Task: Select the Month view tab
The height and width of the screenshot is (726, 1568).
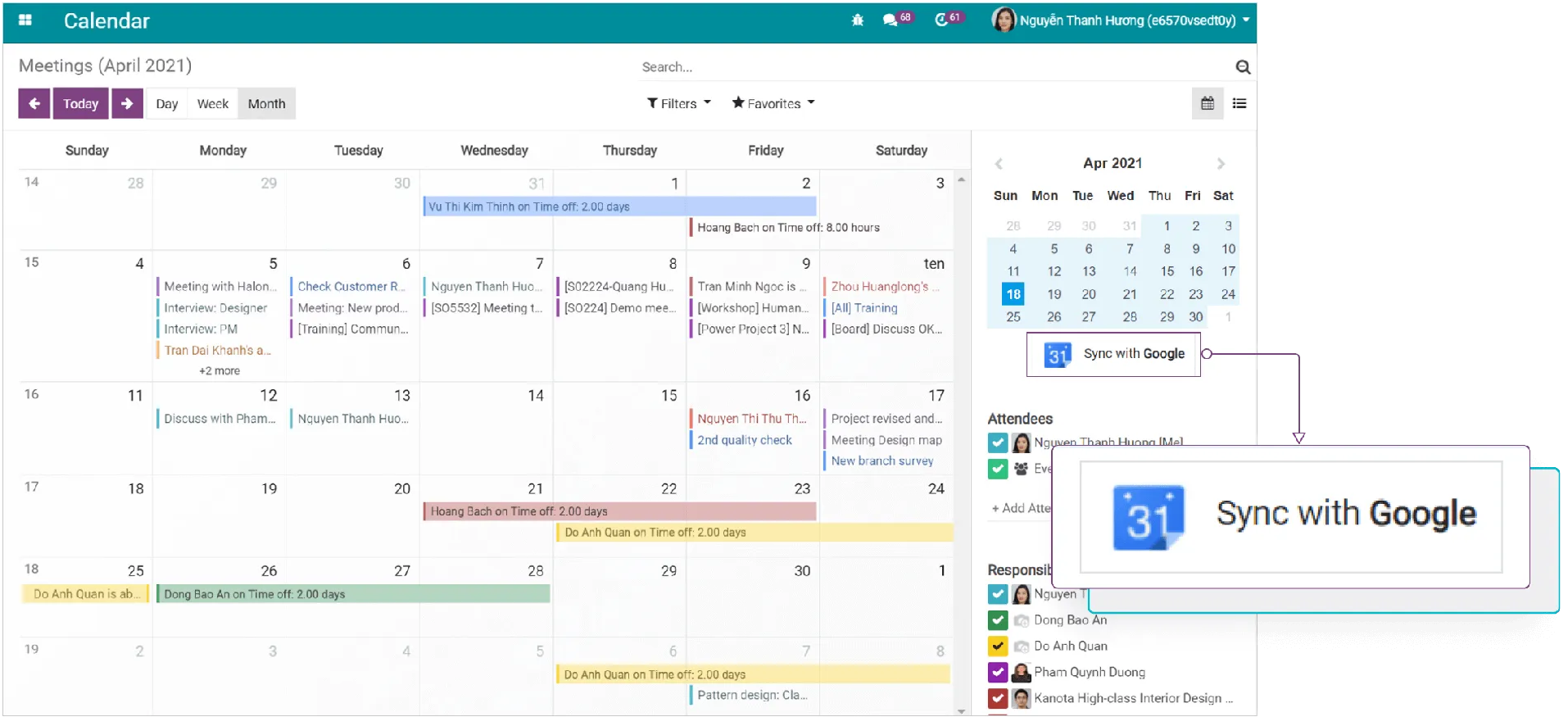Action: click(267, 104)
